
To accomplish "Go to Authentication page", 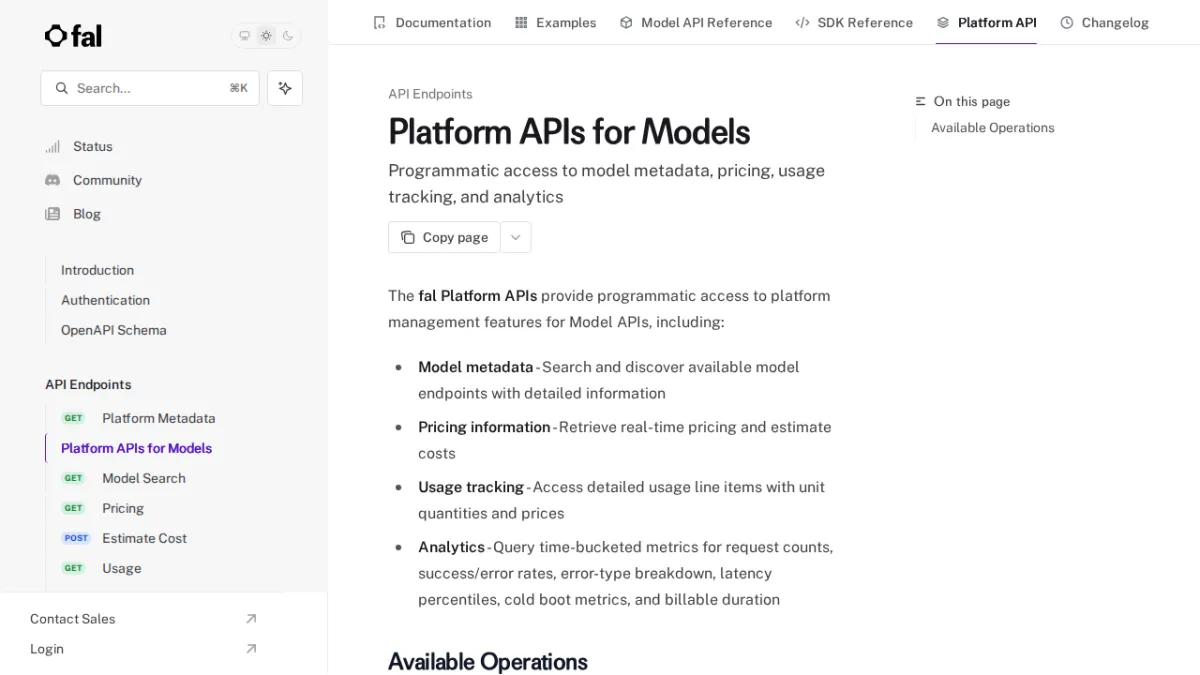I will pos(105,300).
